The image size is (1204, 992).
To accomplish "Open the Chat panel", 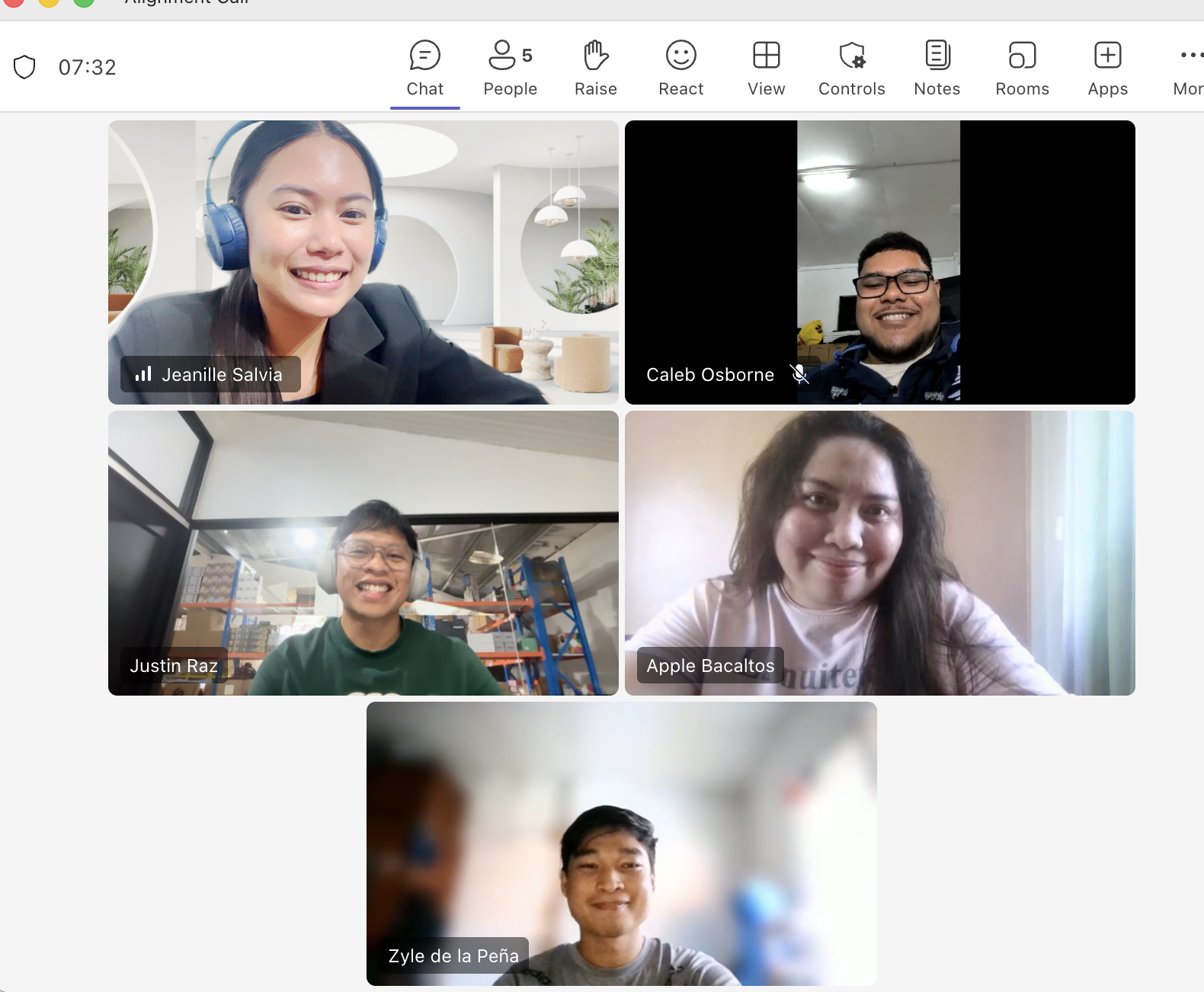I will pos(424,69).
